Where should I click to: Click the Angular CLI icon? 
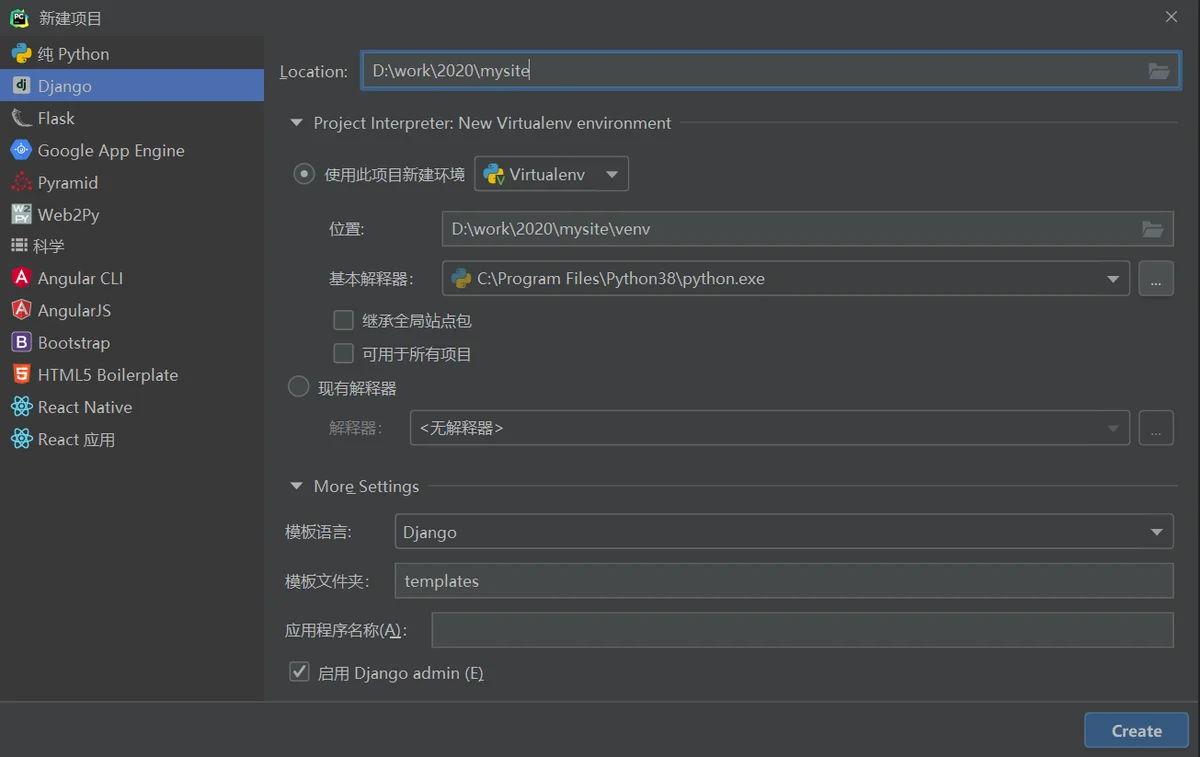point(21,278)
